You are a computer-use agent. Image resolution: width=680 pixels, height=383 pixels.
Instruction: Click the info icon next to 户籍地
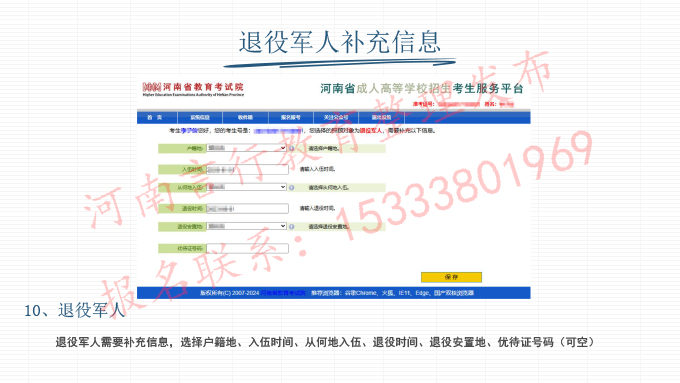(292, 148)
